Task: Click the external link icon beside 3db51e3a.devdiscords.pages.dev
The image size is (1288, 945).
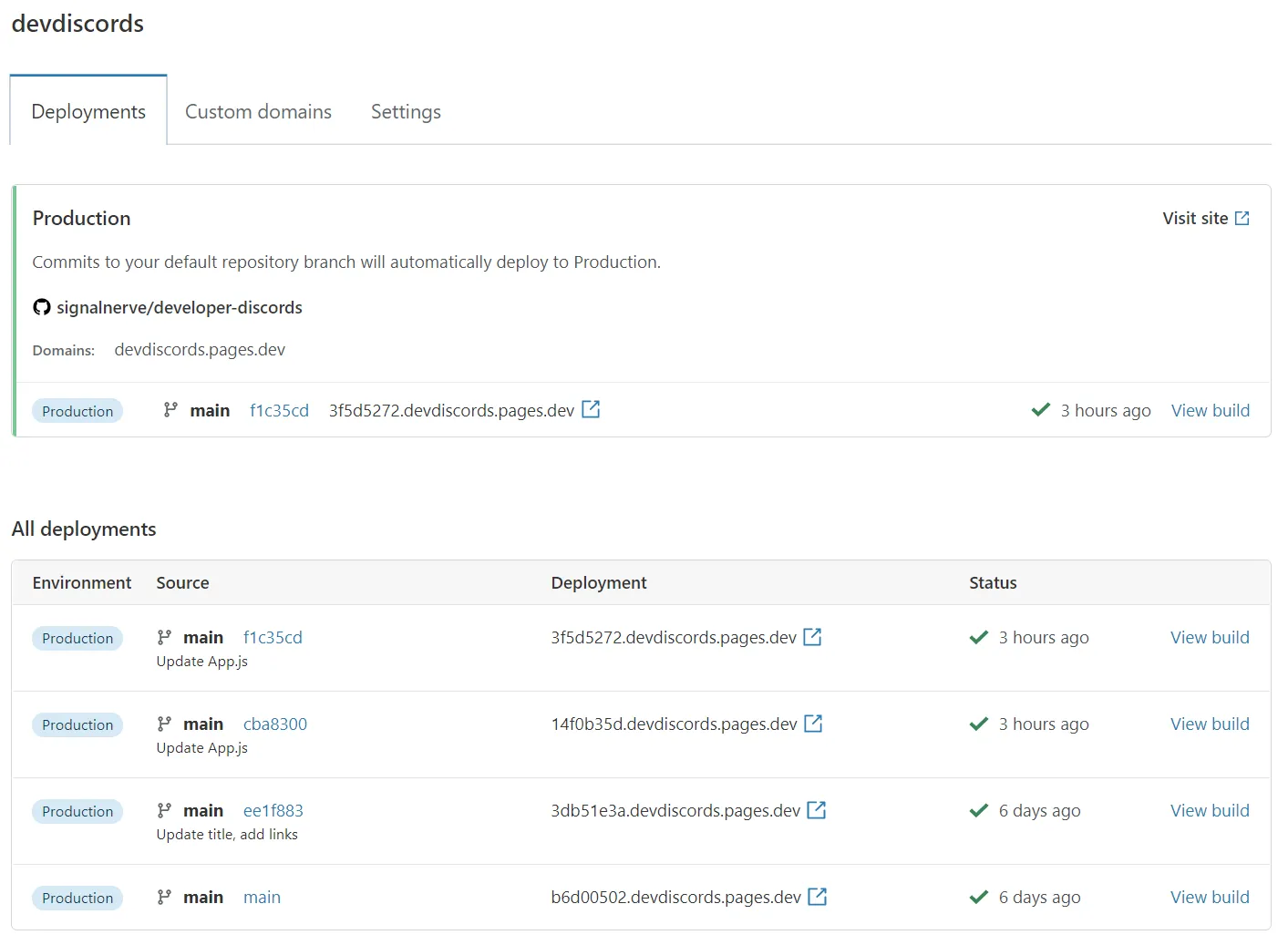Action: (817, 809)
